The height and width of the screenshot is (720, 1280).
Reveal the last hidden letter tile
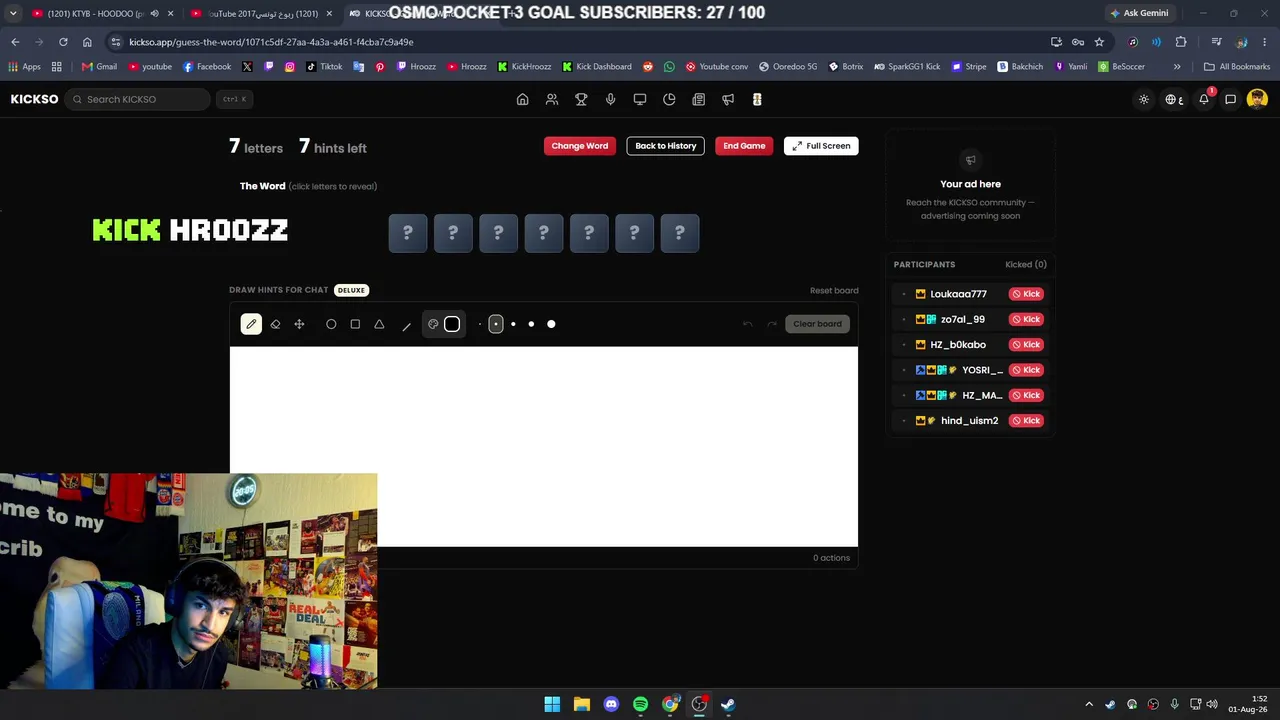coord(680,233)
